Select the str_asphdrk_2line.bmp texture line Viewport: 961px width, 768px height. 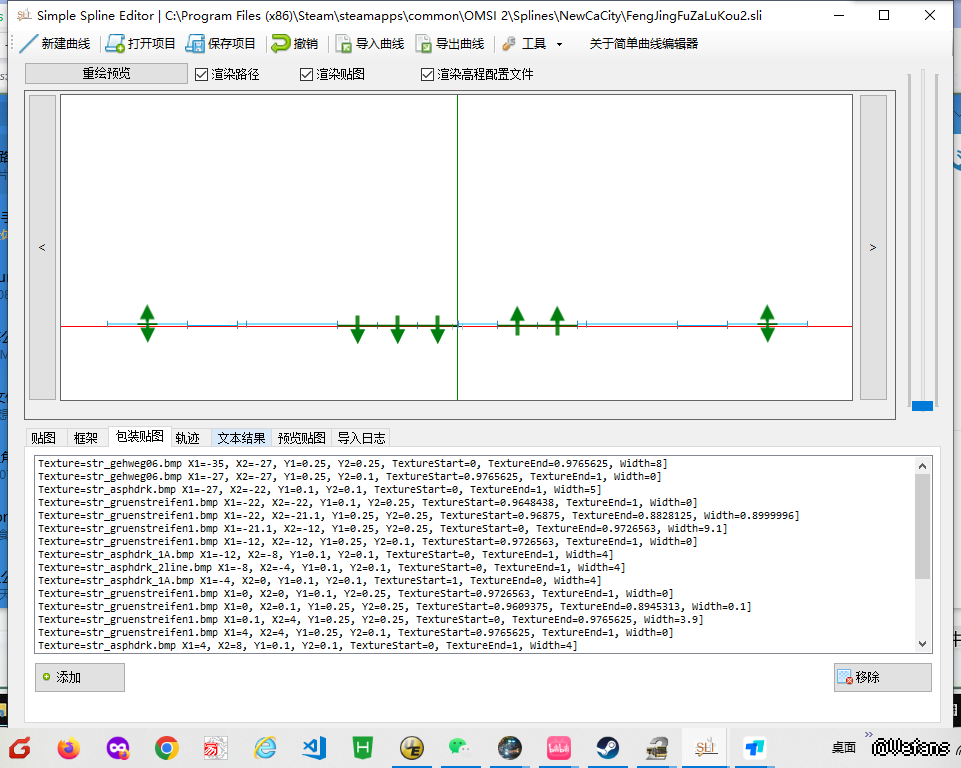[332, 567]
